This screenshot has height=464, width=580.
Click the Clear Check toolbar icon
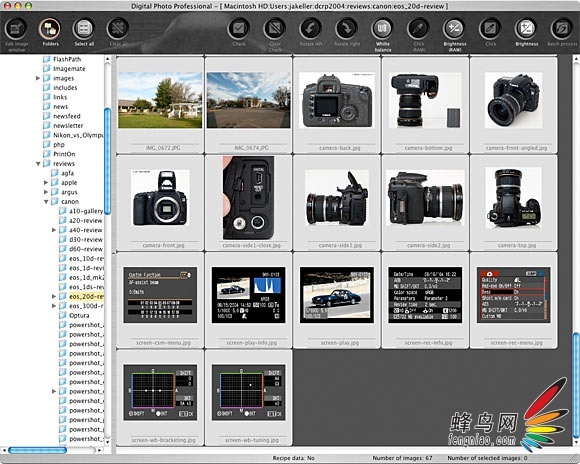275,28
